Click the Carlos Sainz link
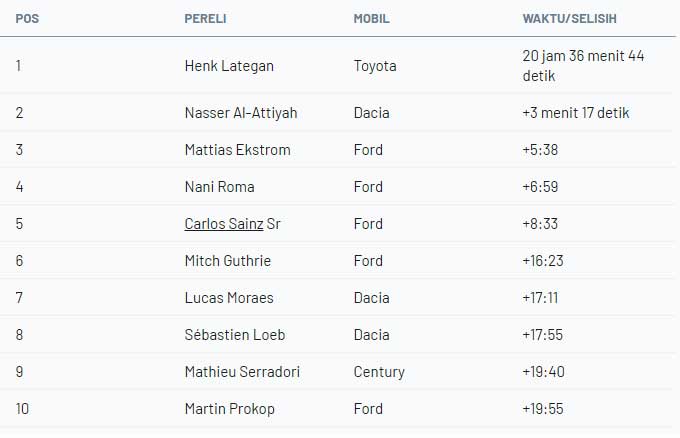 point(217,224)
